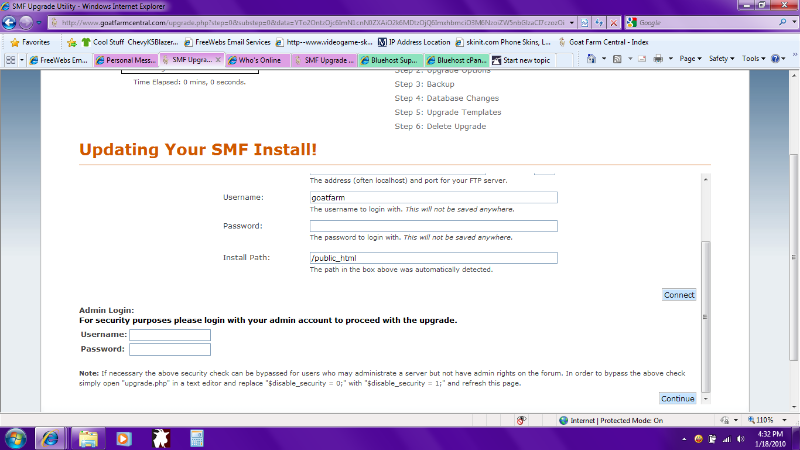Open the address bar history dropdown
This screenshot has height=450, width=800.
(x=571, y=23)
